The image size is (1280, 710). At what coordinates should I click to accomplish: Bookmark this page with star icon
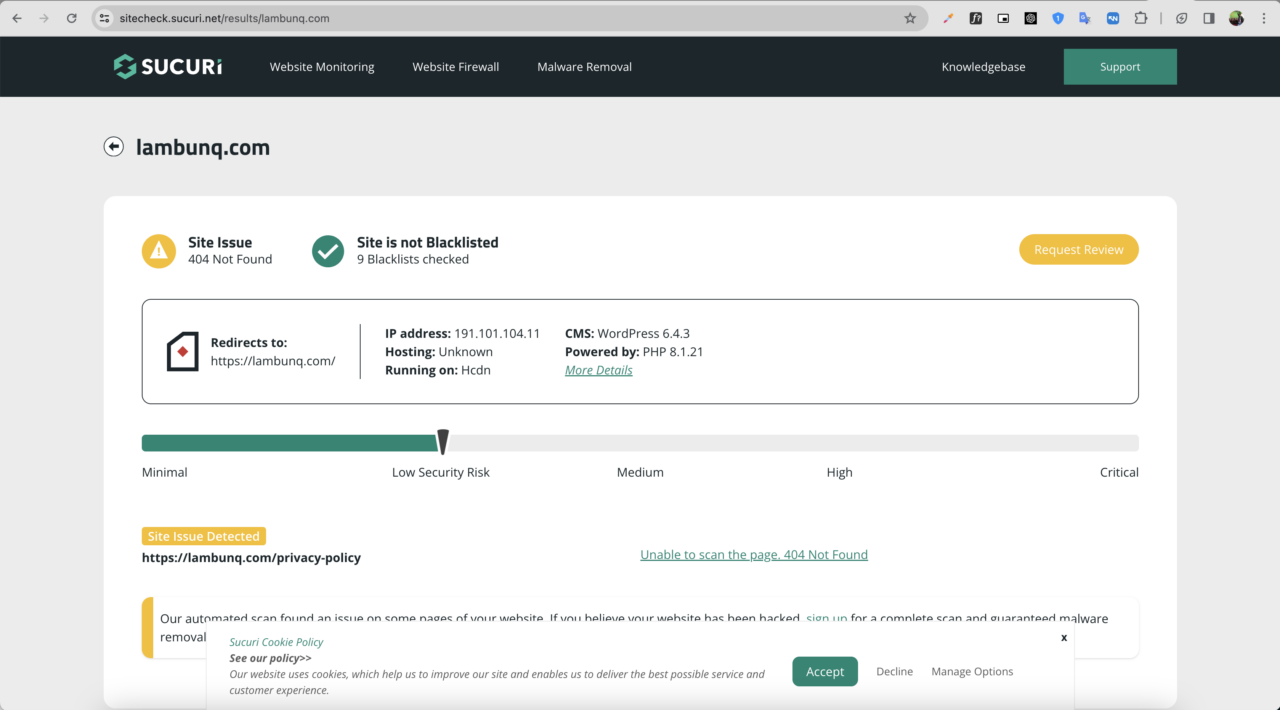910,18
